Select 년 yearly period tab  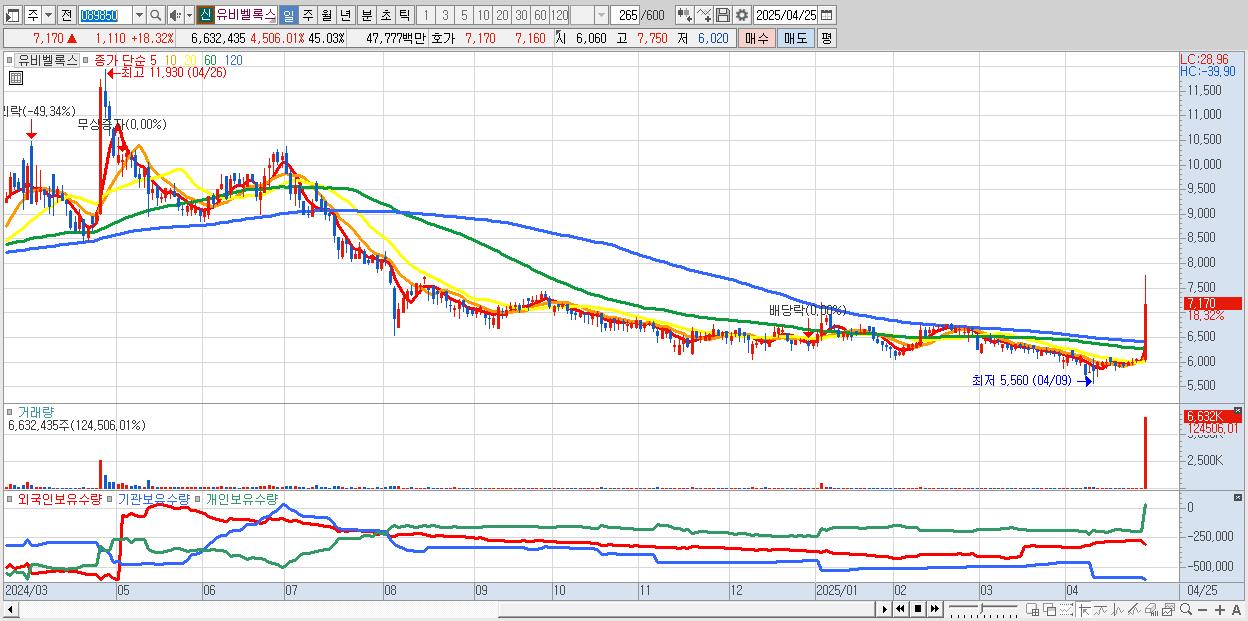(x=346, y=15)
